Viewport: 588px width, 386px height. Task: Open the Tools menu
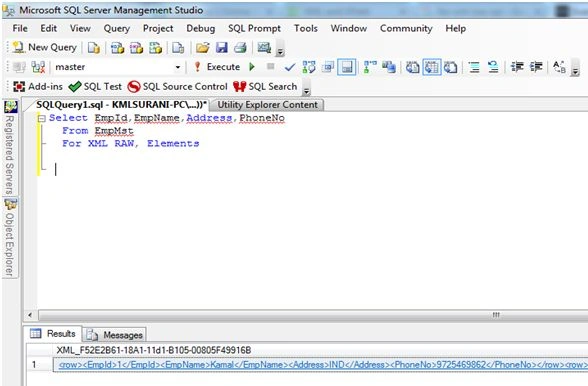306,29
